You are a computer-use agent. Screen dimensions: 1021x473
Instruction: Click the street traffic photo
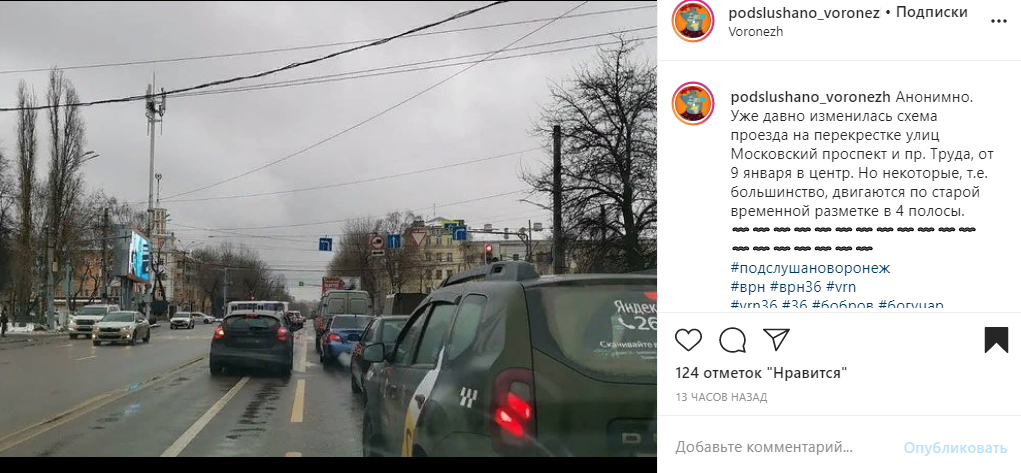[328, 229]
